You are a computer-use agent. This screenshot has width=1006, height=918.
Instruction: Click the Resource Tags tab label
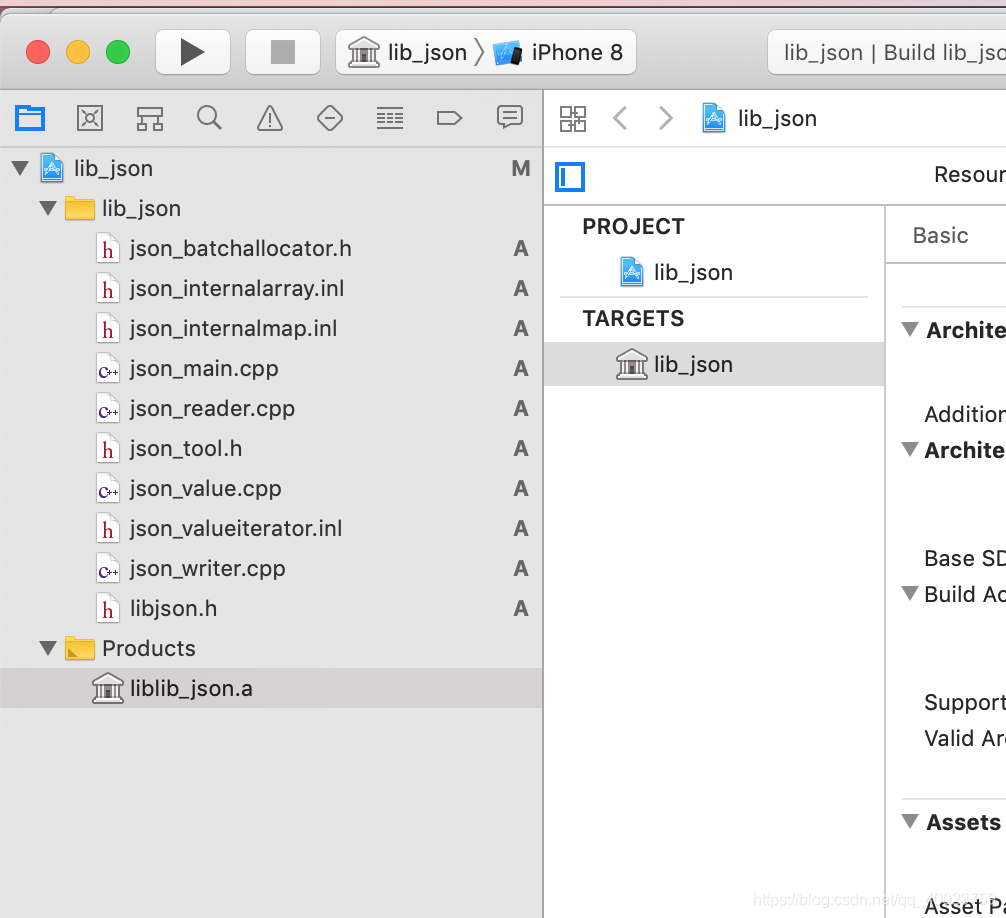[x=969, y=174]
